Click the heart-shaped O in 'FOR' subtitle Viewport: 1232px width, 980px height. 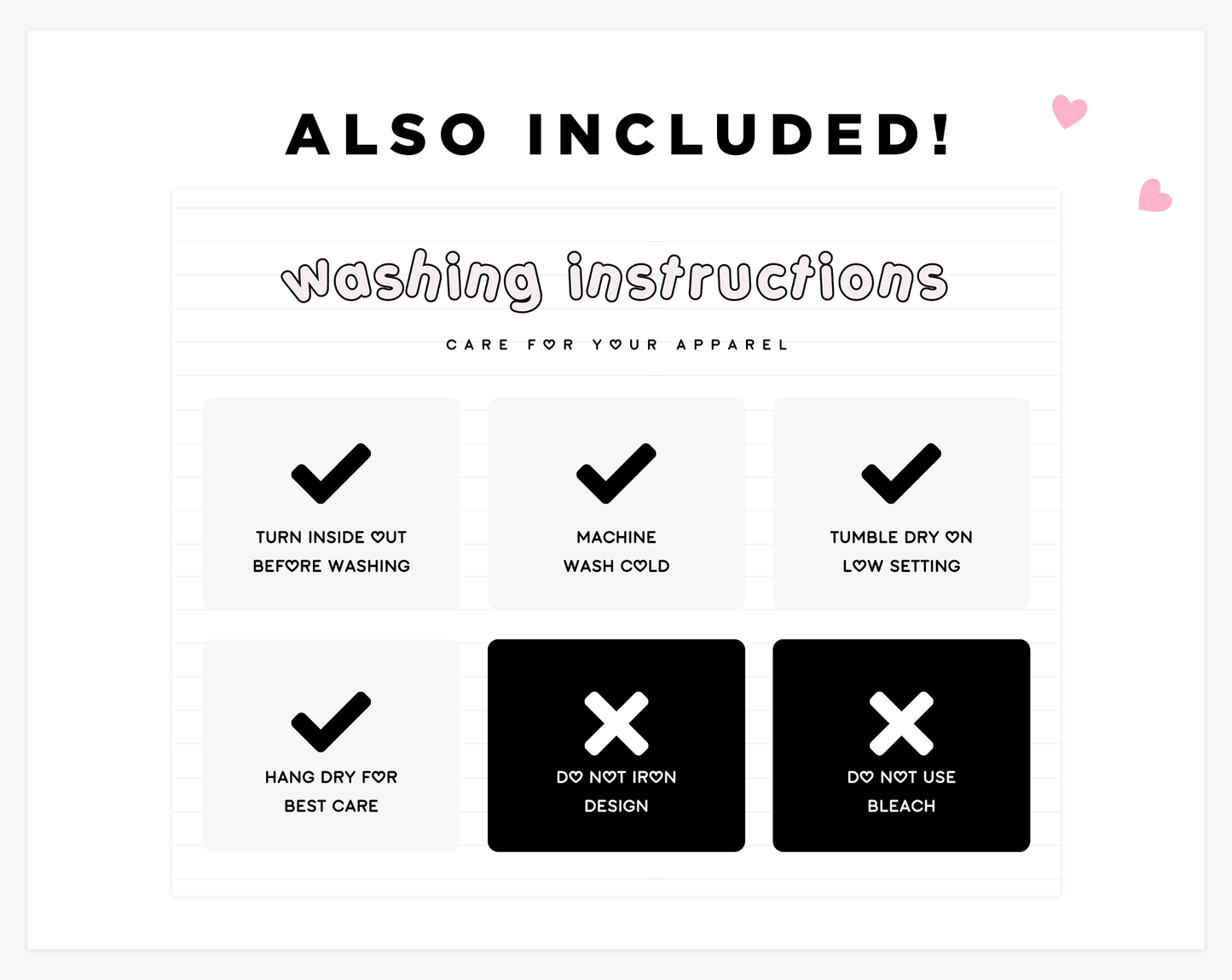(x=550, y=345)
